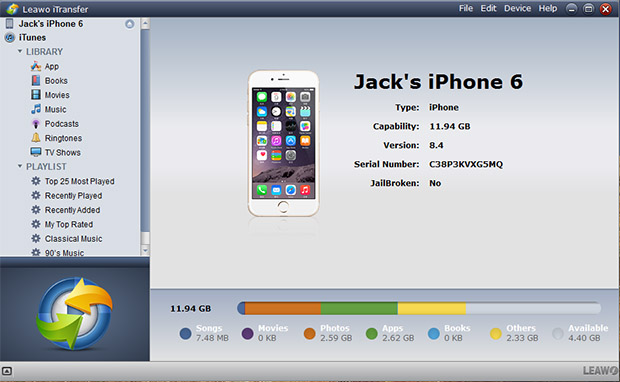Open the Podcasts icon in library

(36, 124)
